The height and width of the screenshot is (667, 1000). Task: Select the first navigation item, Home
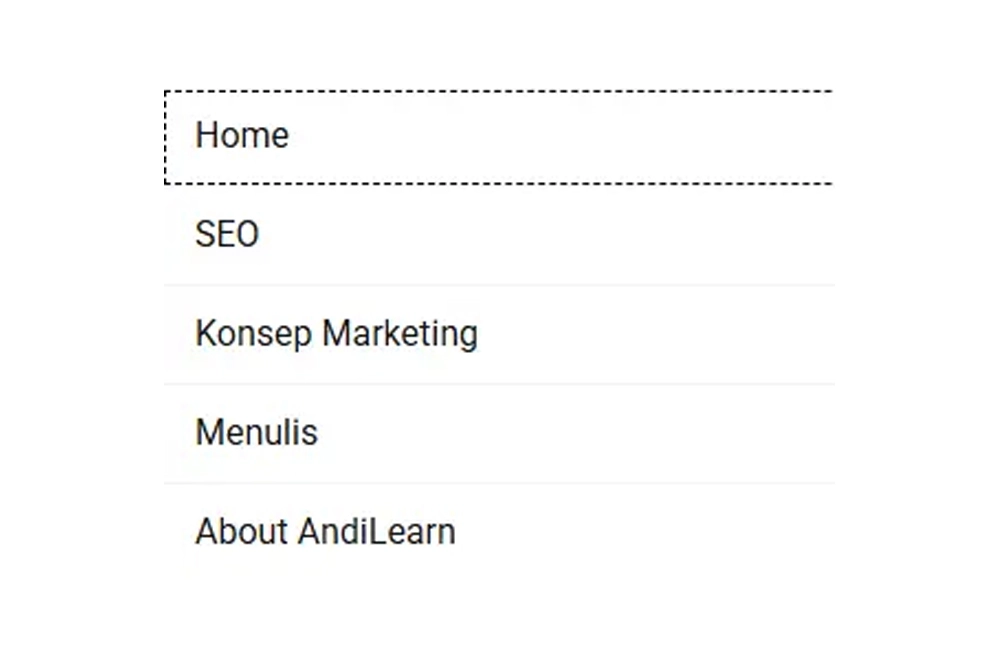click(242, 135)
